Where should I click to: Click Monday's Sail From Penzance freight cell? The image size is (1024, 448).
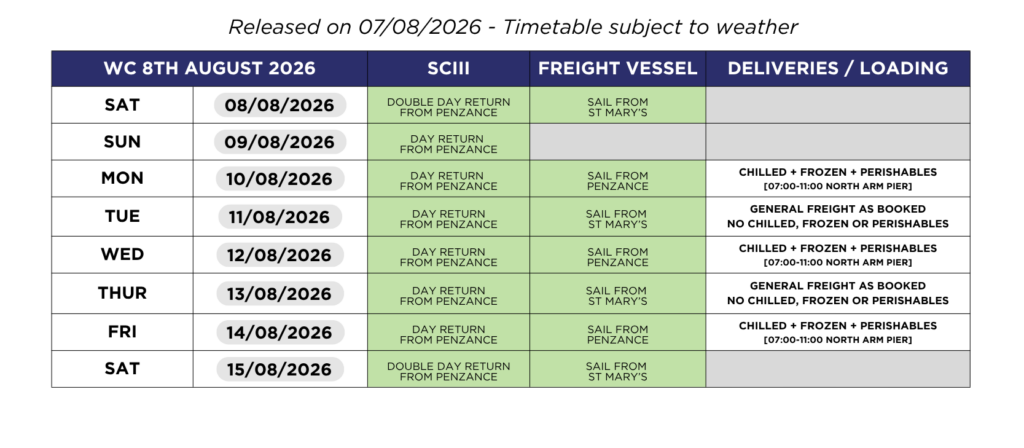[x=617, y=179]
